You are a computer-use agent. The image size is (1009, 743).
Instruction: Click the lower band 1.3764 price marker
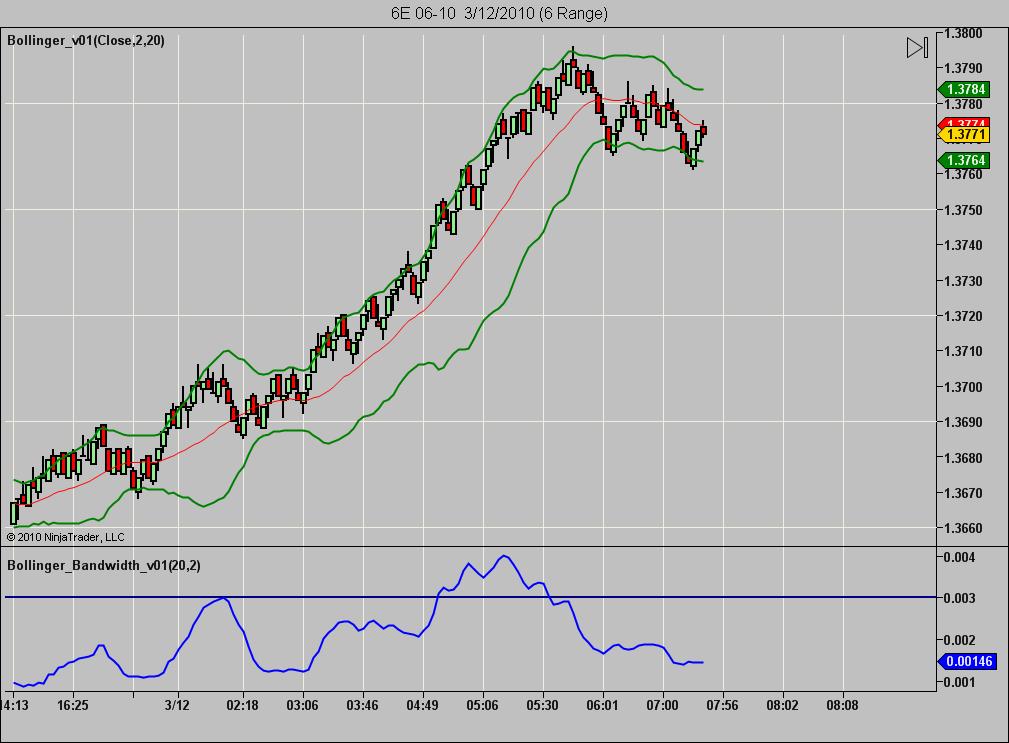click(x=963, y=160)
